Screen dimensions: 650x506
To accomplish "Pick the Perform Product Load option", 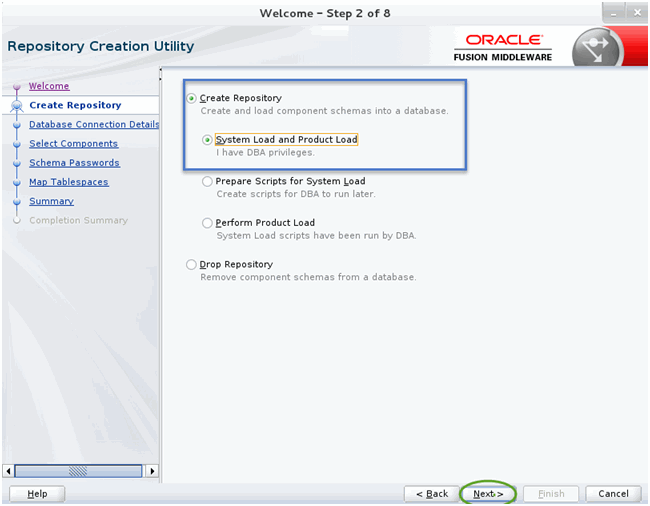I will pyautogui.click(x=207, y=223).
